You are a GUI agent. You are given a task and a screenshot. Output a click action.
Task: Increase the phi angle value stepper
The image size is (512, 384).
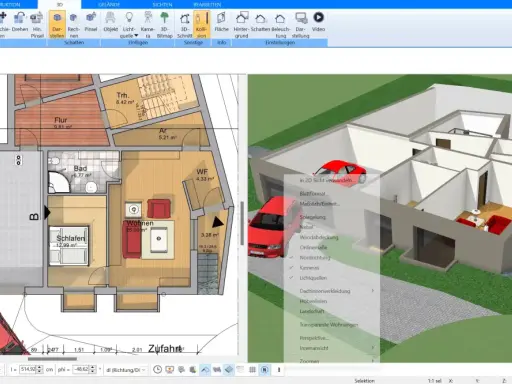point(93,367)
